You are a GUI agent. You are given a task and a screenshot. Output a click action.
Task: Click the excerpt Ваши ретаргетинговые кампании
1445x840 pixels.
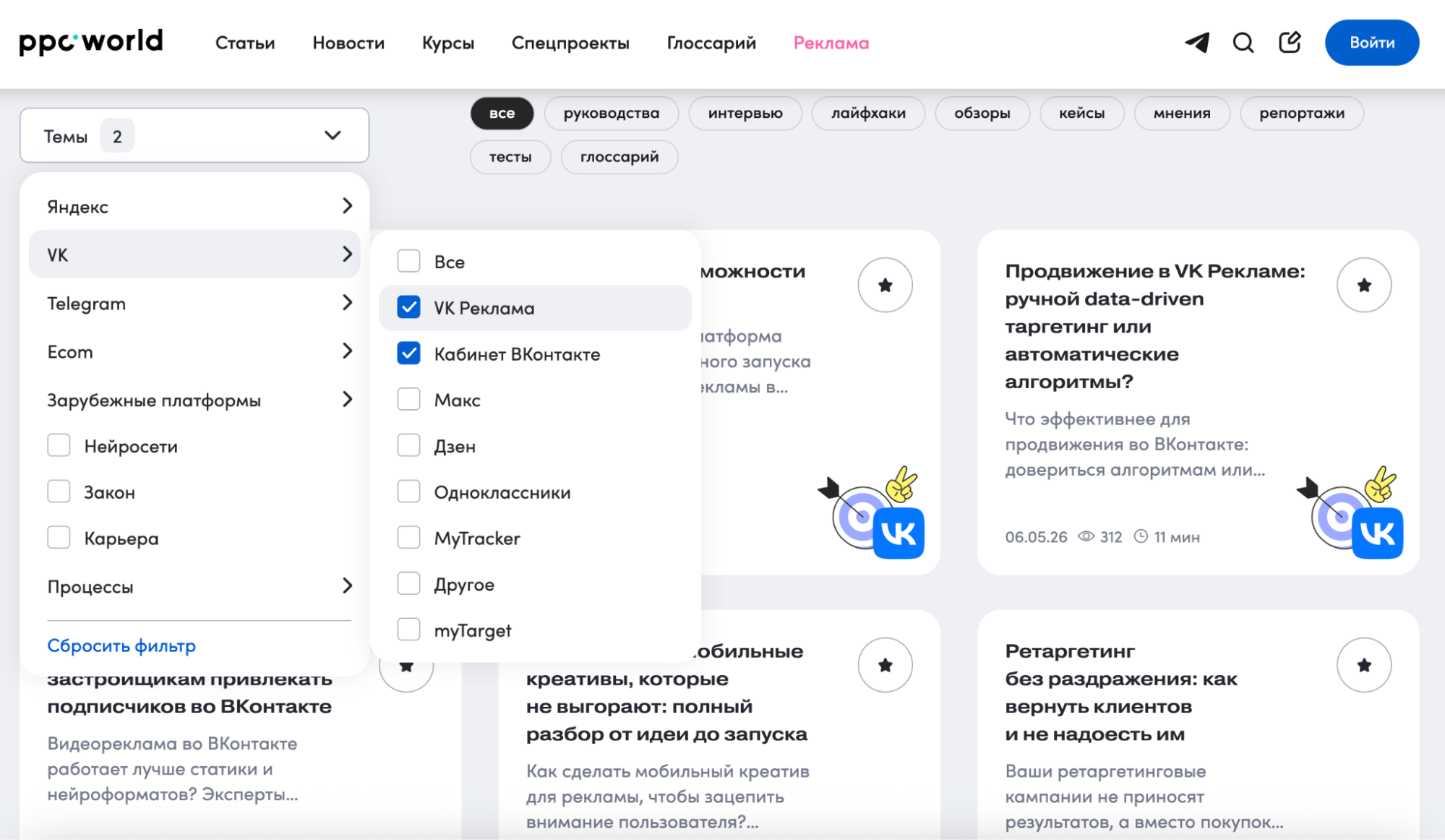(x=1144, y=797)
